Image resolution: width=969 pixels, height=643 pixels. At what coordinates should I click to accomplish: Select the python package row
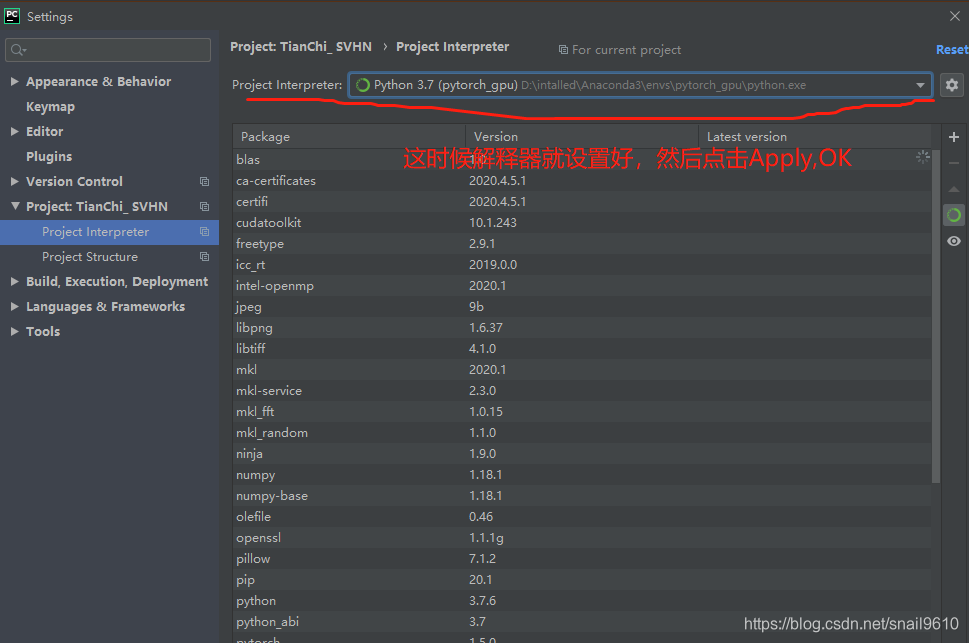coord(582,601)
